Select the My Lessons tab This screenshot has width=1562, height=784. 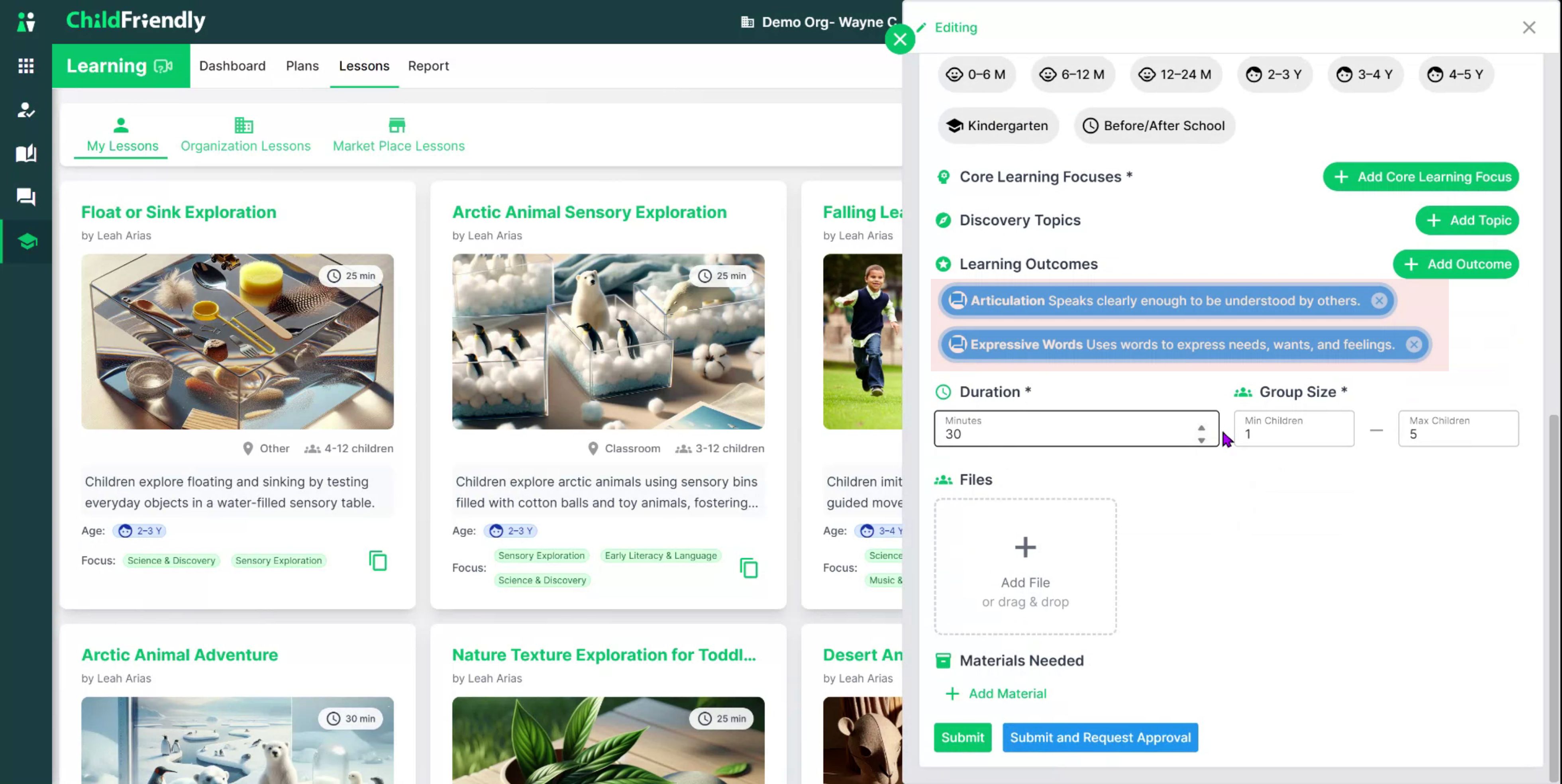pyautogui.click(x=122, y=135)
